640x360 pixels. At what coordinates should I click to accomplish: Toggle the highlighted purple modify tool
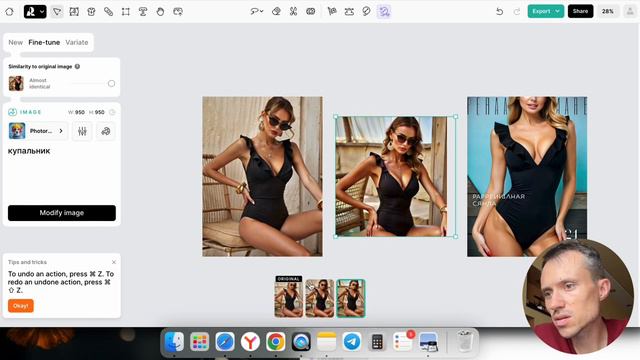point(384,11)
